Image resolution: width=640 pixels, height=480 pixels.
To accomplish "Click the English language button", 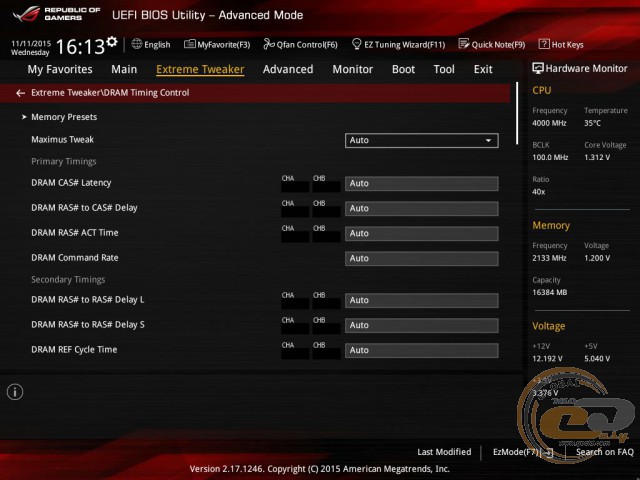I will pos(157,44).
